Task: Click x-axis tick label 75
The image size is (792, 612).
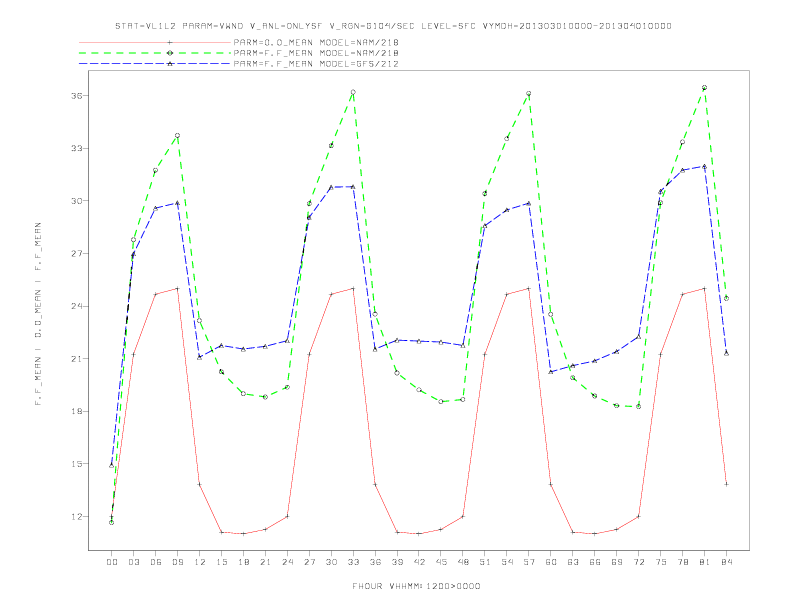Action: (661, 562)
